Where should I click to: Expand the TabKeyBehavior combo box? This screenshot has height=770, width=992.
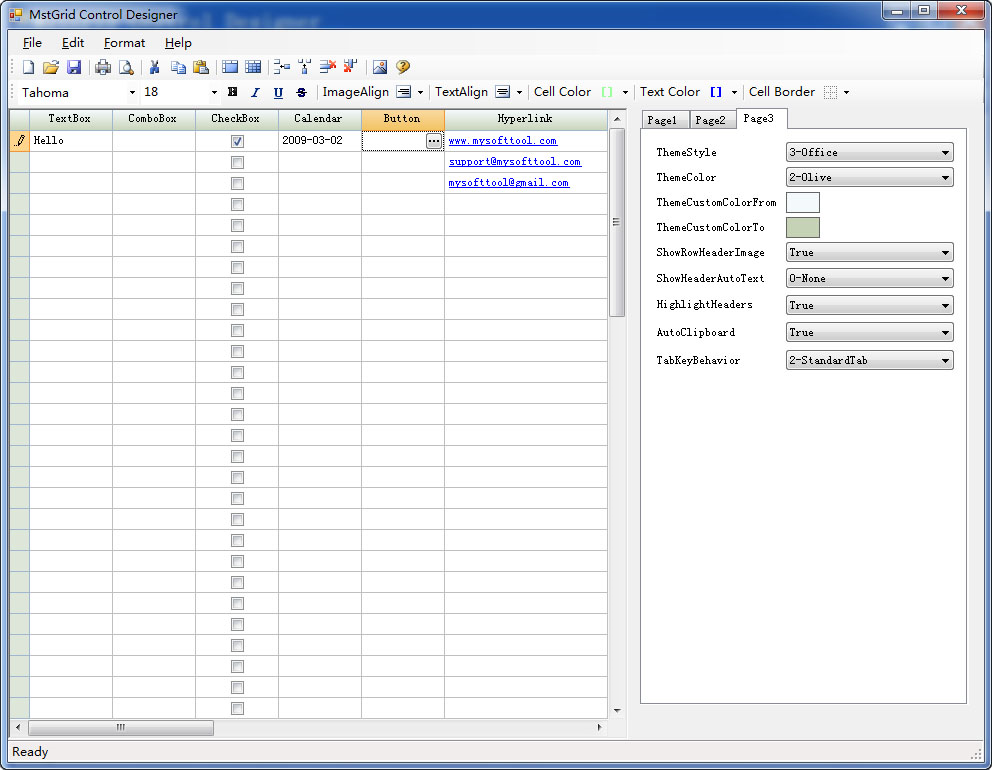pyautogui.click(x=869, y=360)
